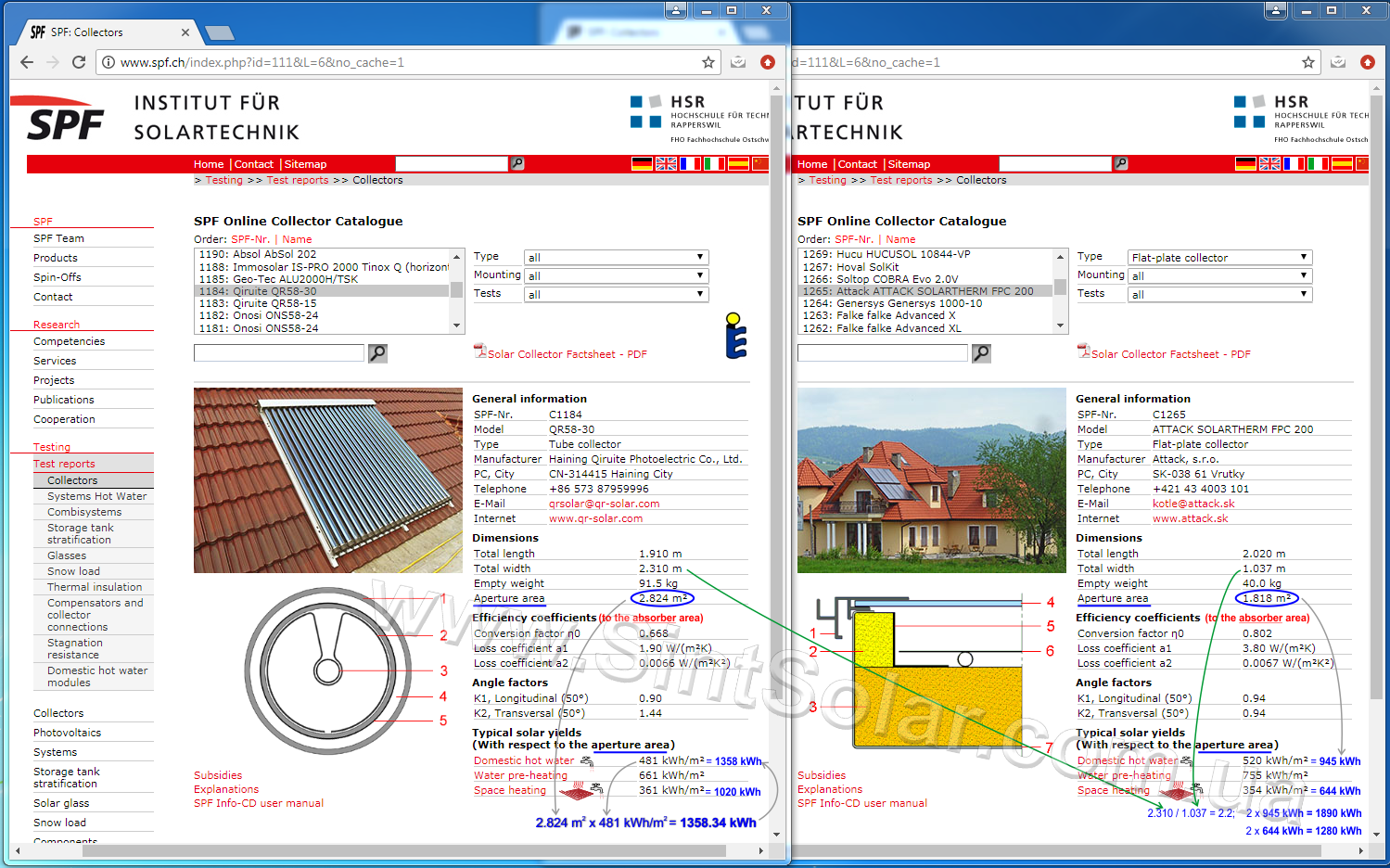This screenshot has width=1390, height=868.
Task: Open qrsolar@qr-solar.com email link
Action: click(x=605, y=504)
